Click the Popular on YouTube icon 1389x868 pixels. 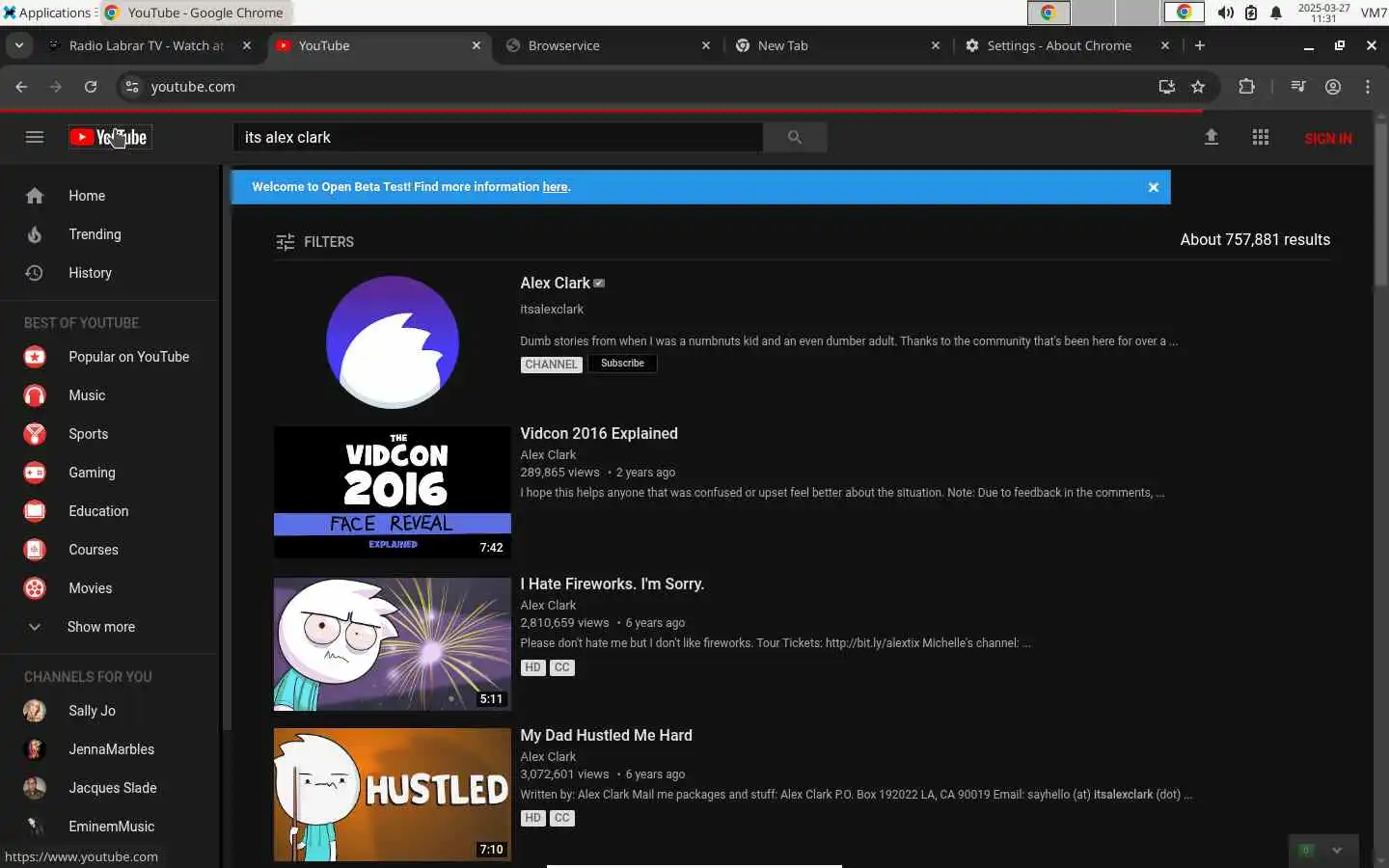[35, 357]
